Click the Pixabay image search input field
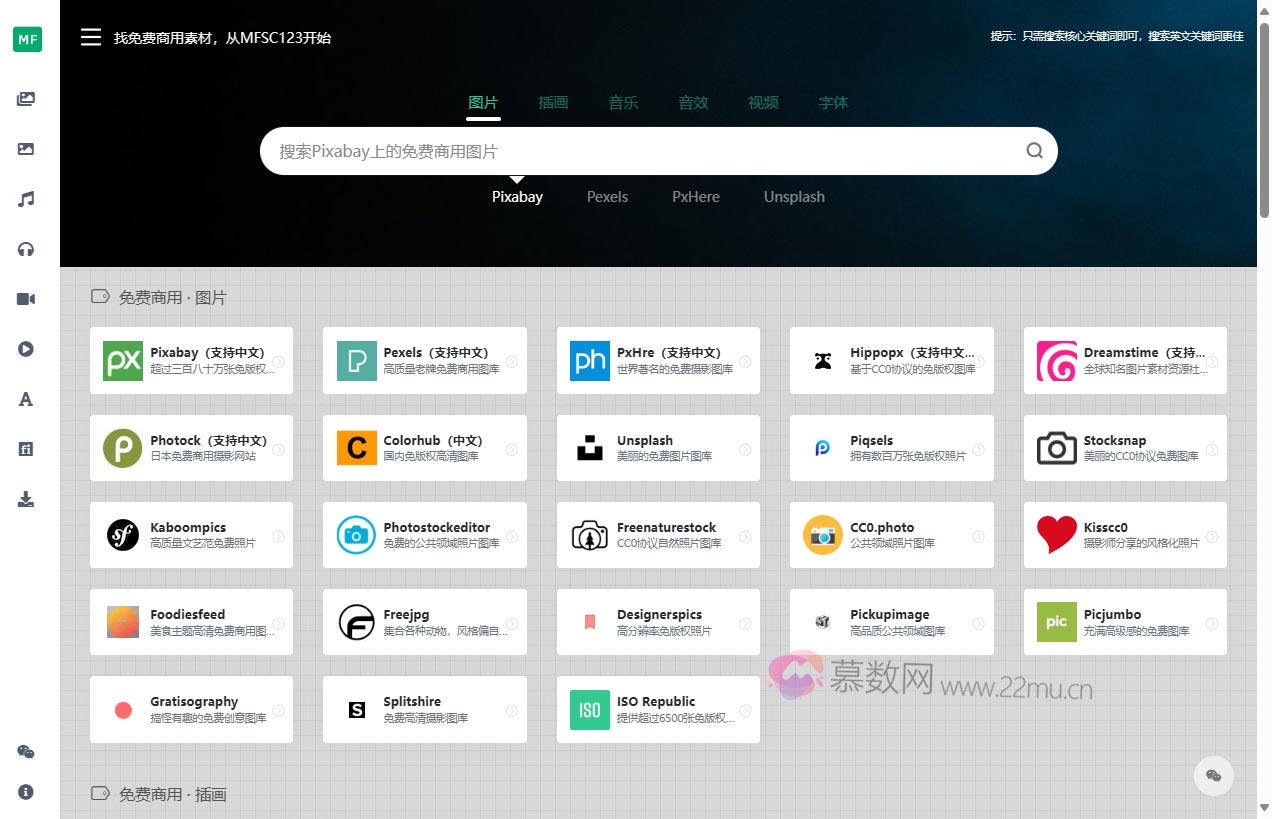 pos(640,151)
